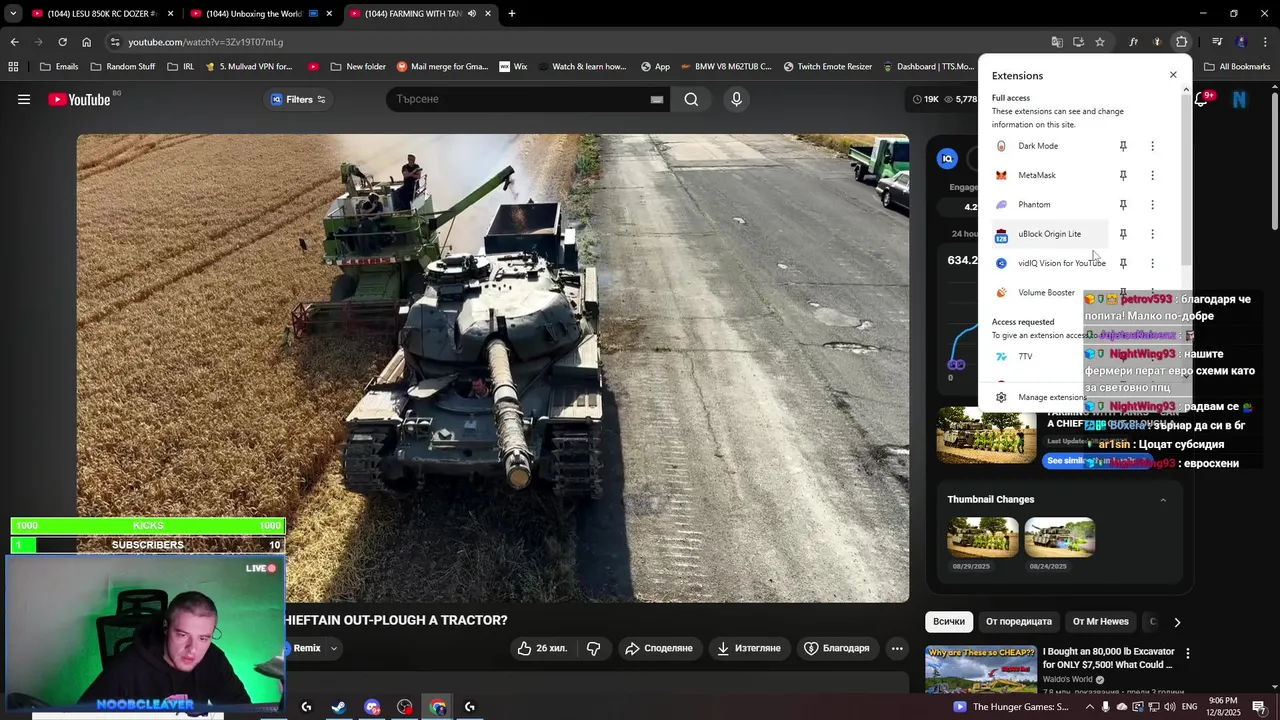Close the Extensions popup
Viewport: 1280px width, 720px height.
(1173, 75)
